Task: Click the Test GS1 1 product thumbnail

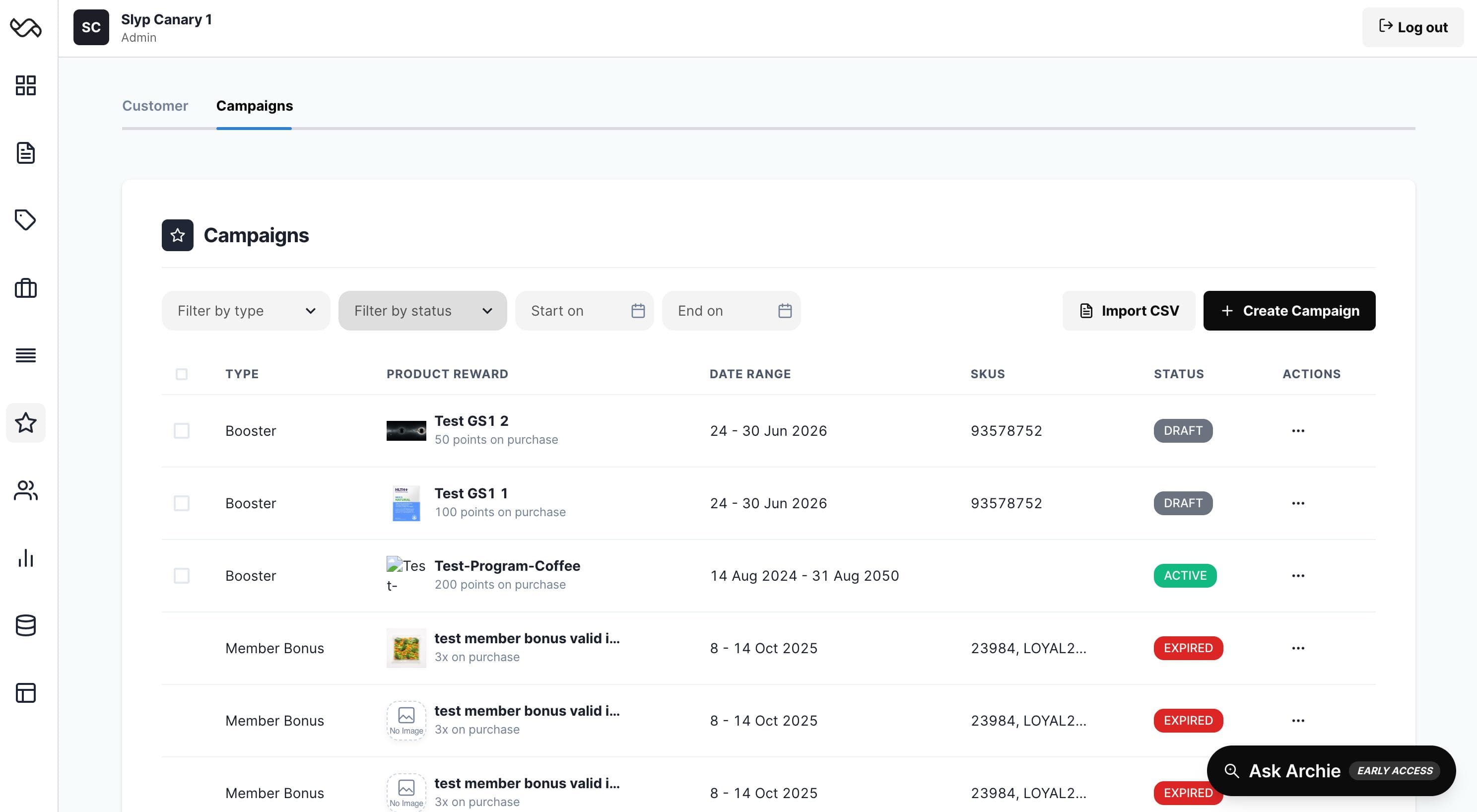Action: click(x=406, y=503)
